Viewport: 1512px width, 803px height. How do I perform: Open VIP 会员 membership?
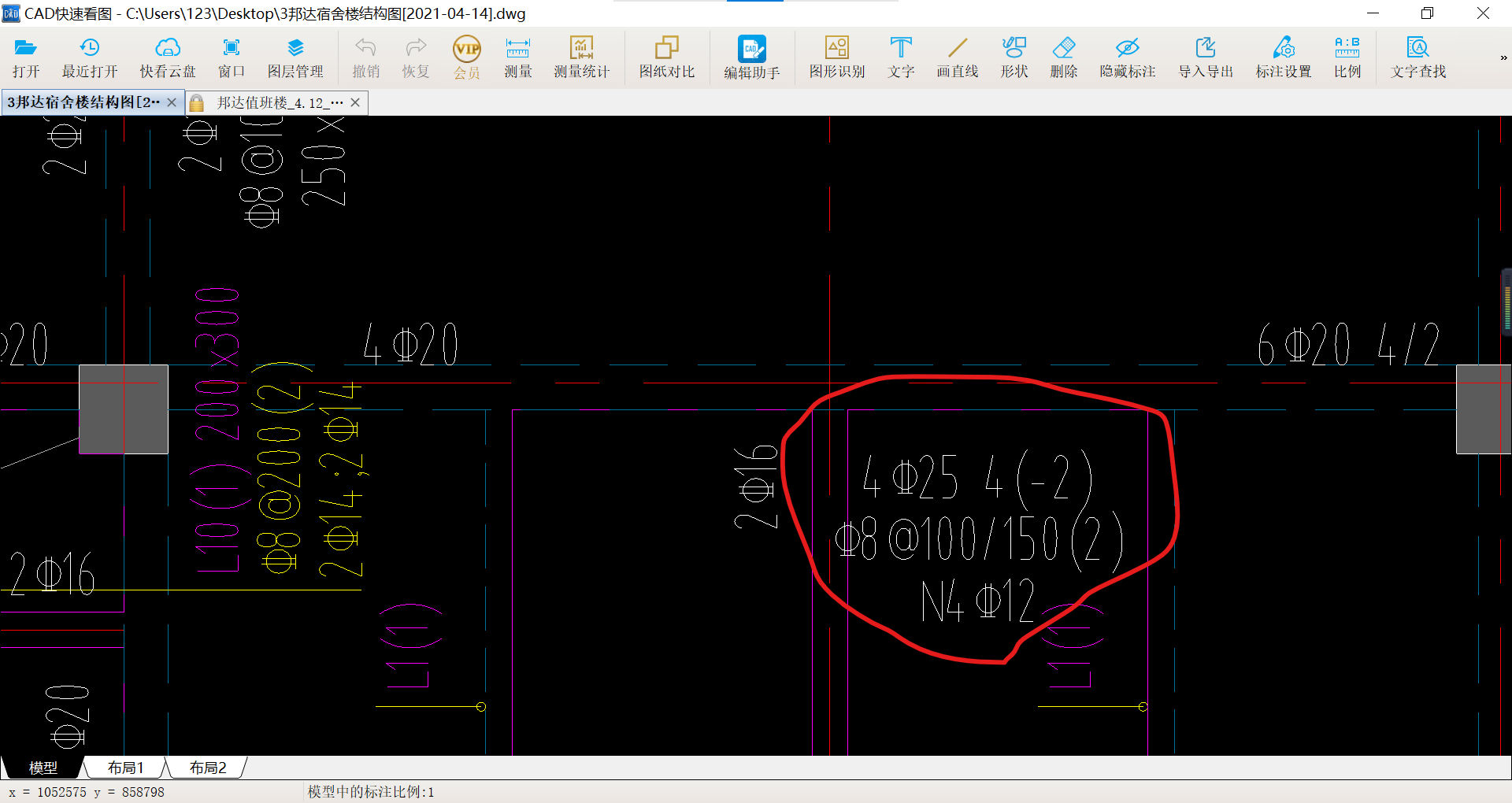467,57
